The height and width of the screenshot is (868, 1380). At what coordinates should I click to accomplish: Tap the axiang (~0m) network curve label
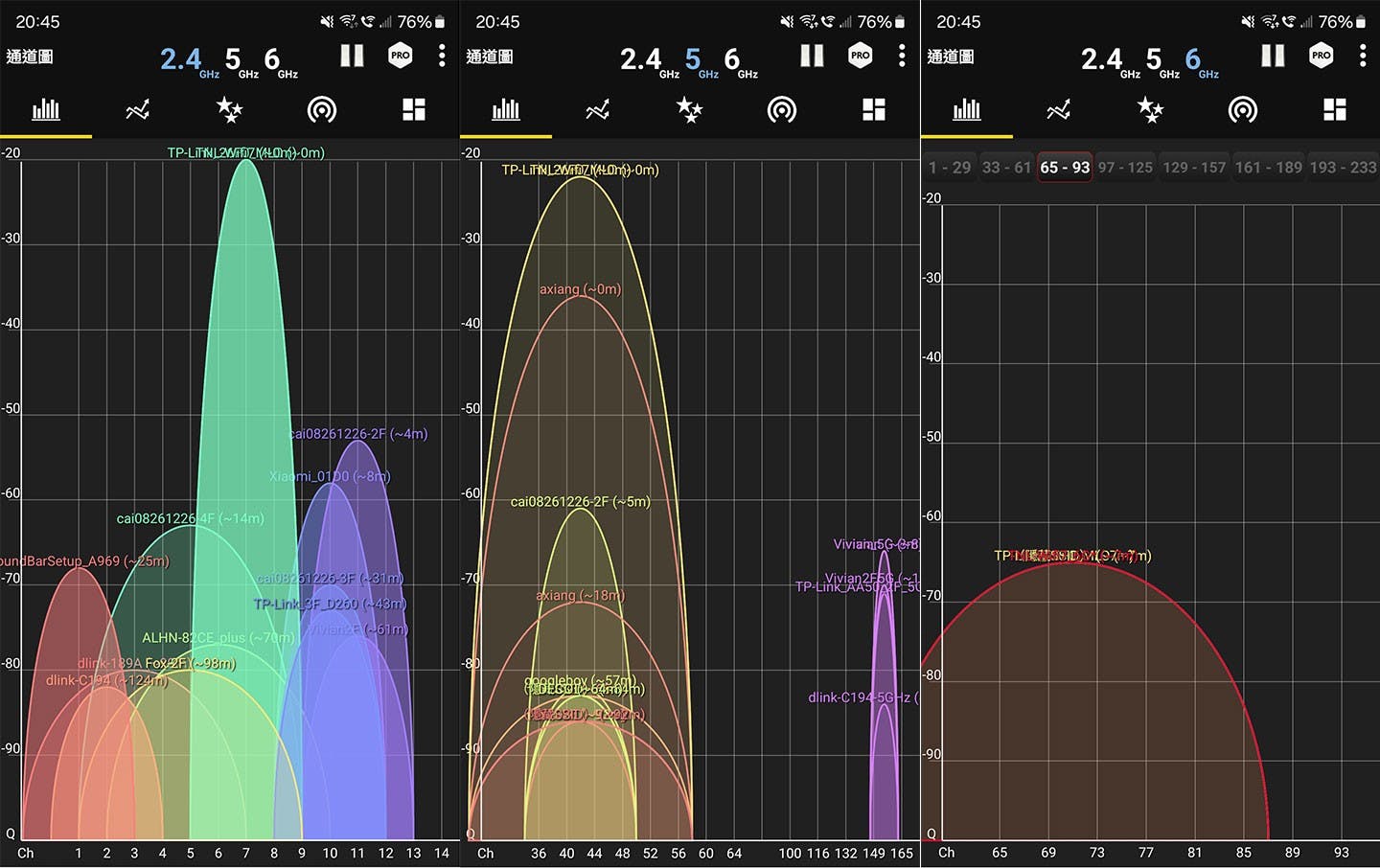pos(580,289)
